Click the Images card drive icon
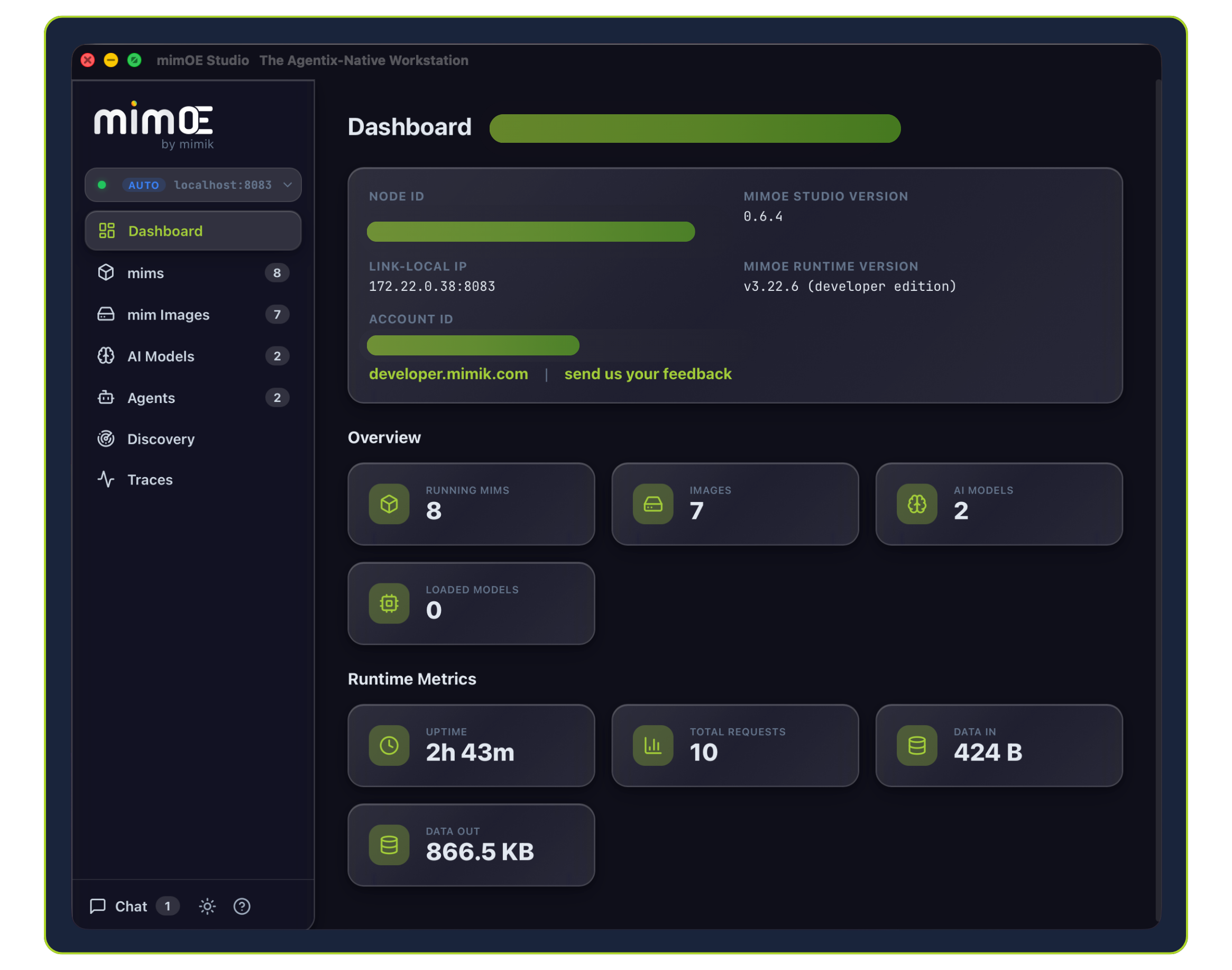The image size is (1232, 970). (653, 505)
